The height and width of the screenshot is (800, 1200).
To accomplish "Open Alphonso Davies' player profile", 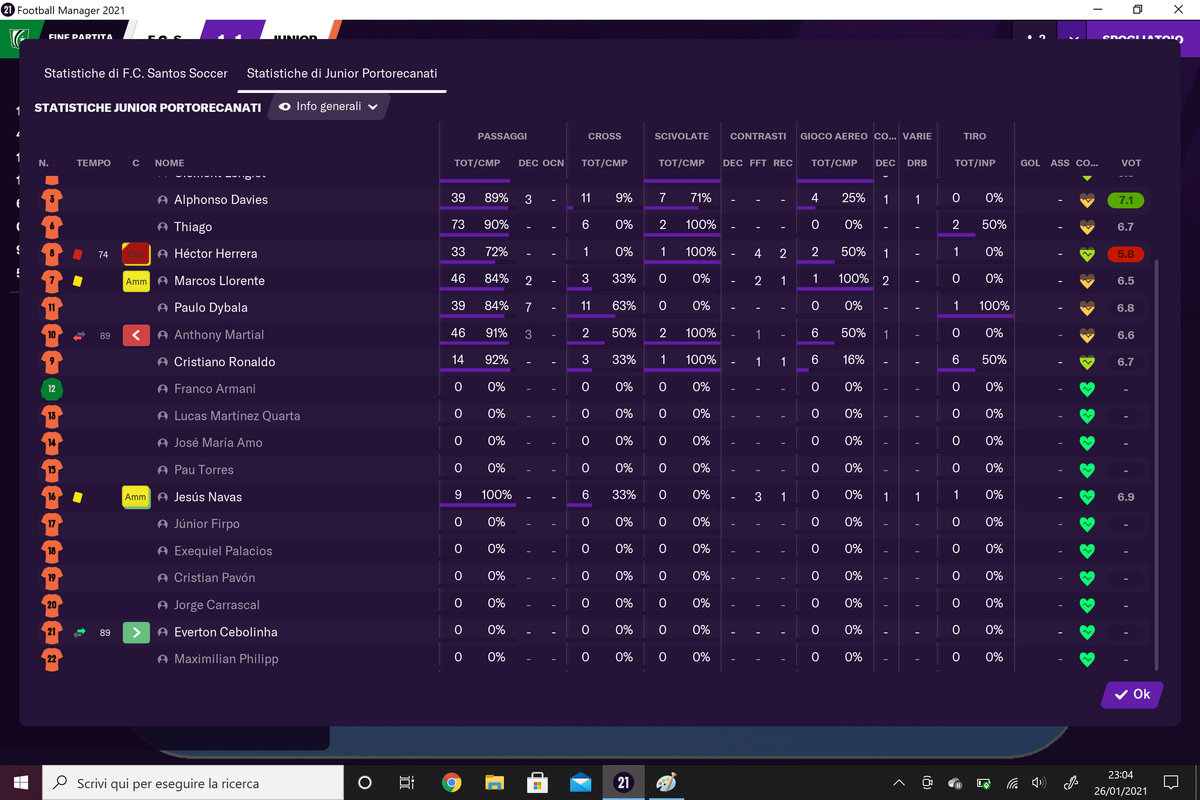I will 221,200.
